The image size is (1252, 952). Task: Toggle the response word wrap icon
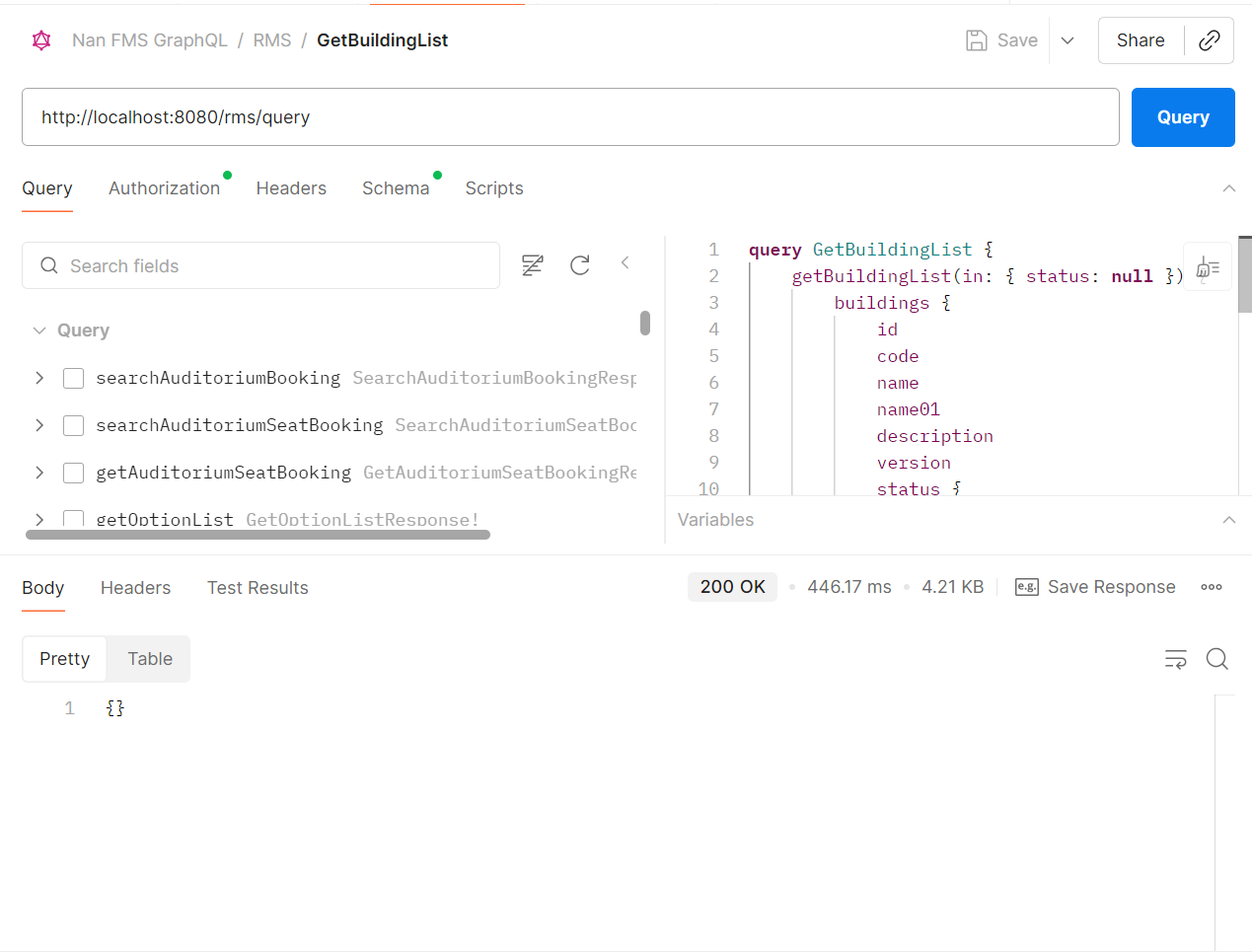click(x=1176, y=659)
